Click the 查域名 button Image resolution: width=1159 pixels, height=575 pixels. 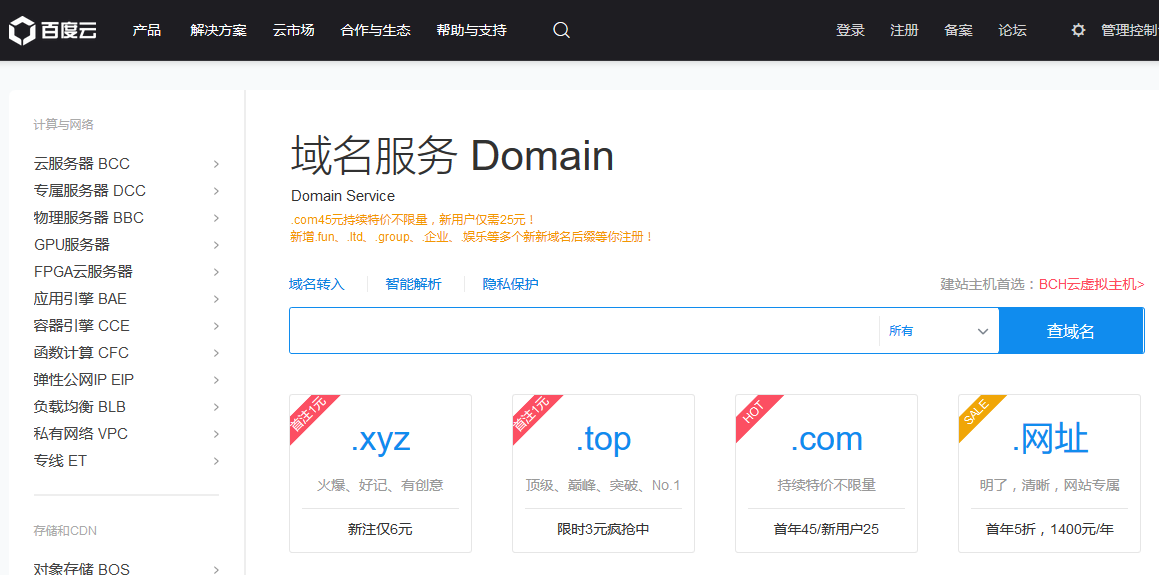(x=1071, y=330)
